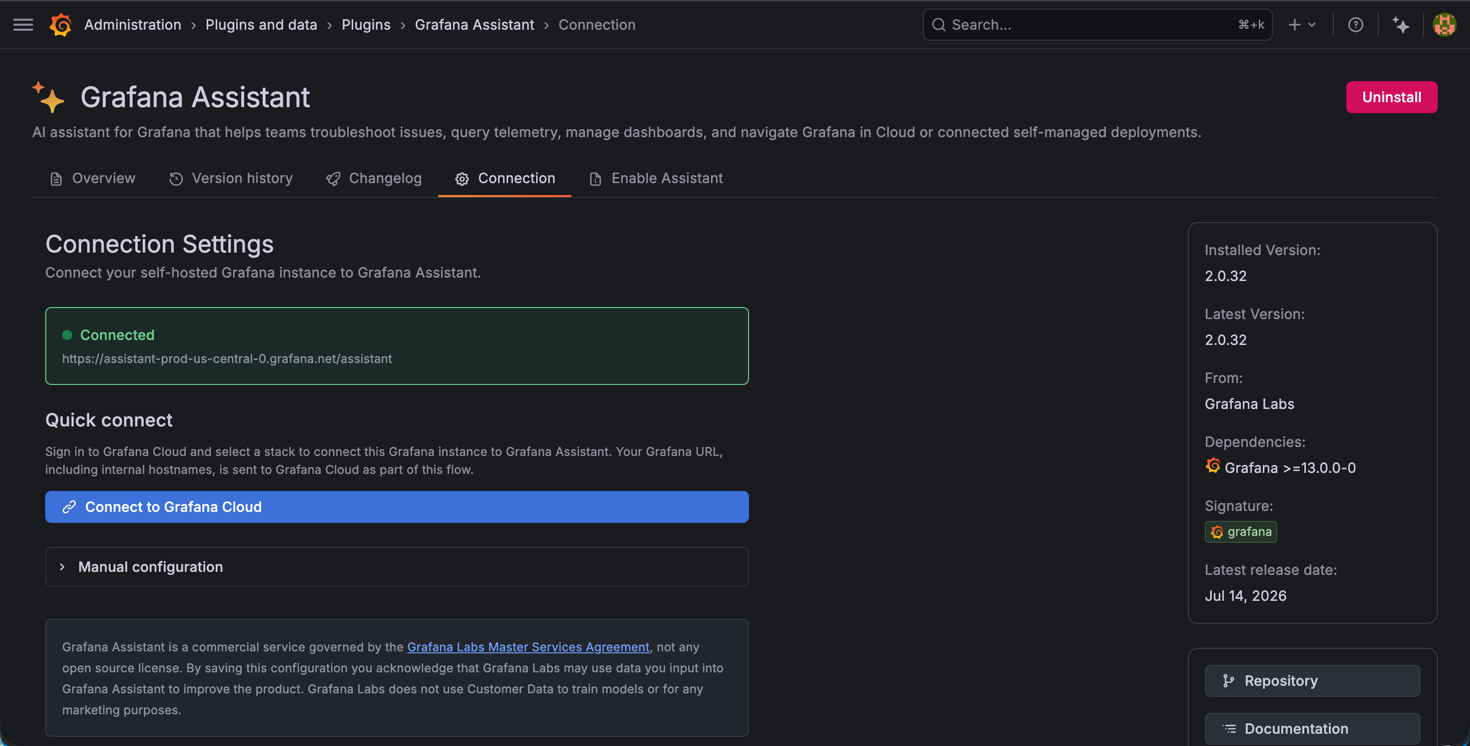1470x746 pixels.
Task: Click the Documentation list icon
Action: [1229, 729]
